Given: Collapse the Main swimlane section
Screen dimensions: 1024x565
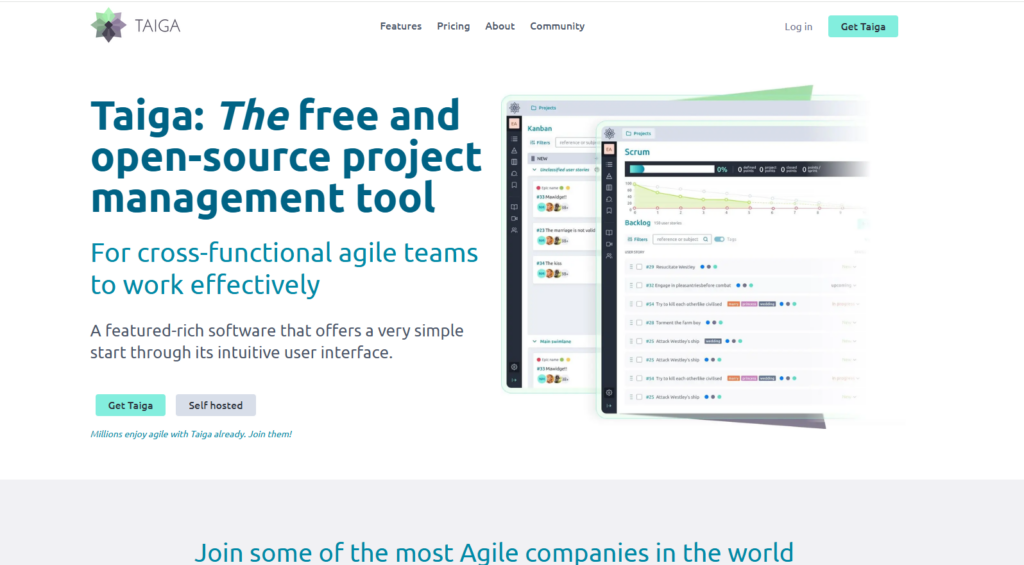Looking at the screenshot, I should [533, 341].
